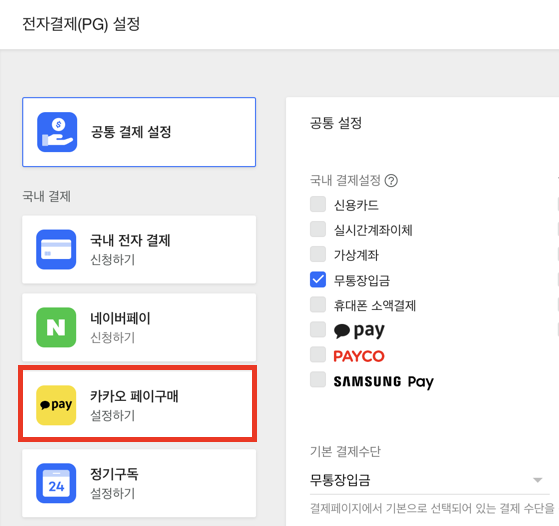559x526 pixels.
Task: Click 신청하기 under 국내 전자 결제
Action: click(x=113, y=259)
